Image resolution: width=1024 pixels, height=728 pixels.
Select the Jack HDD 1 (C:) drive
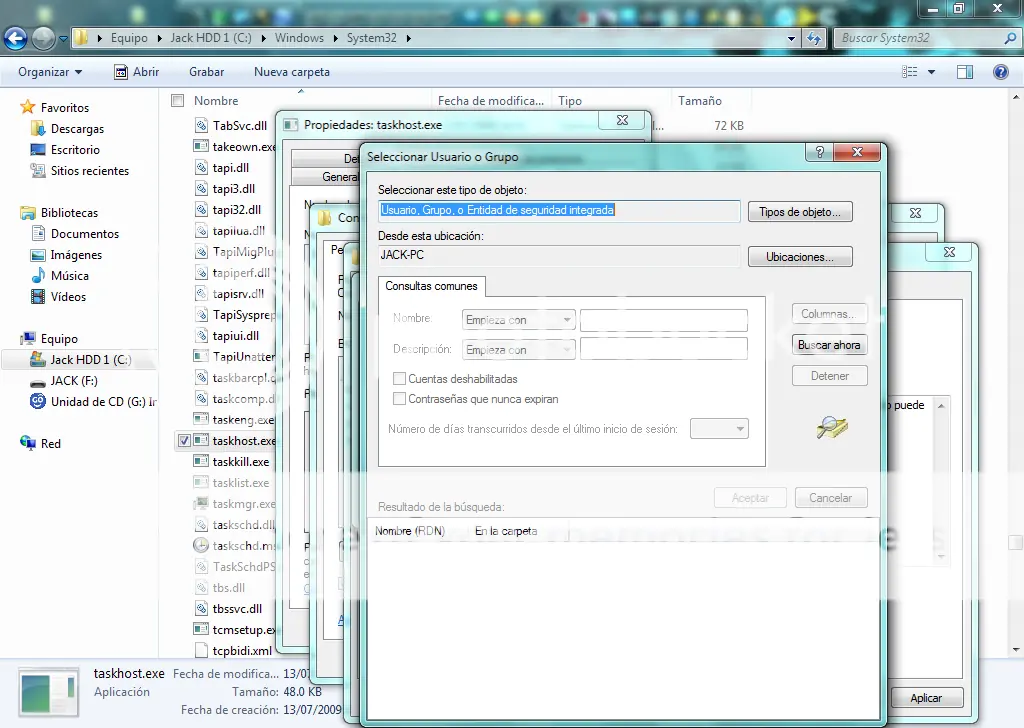(x=90, y=360)
